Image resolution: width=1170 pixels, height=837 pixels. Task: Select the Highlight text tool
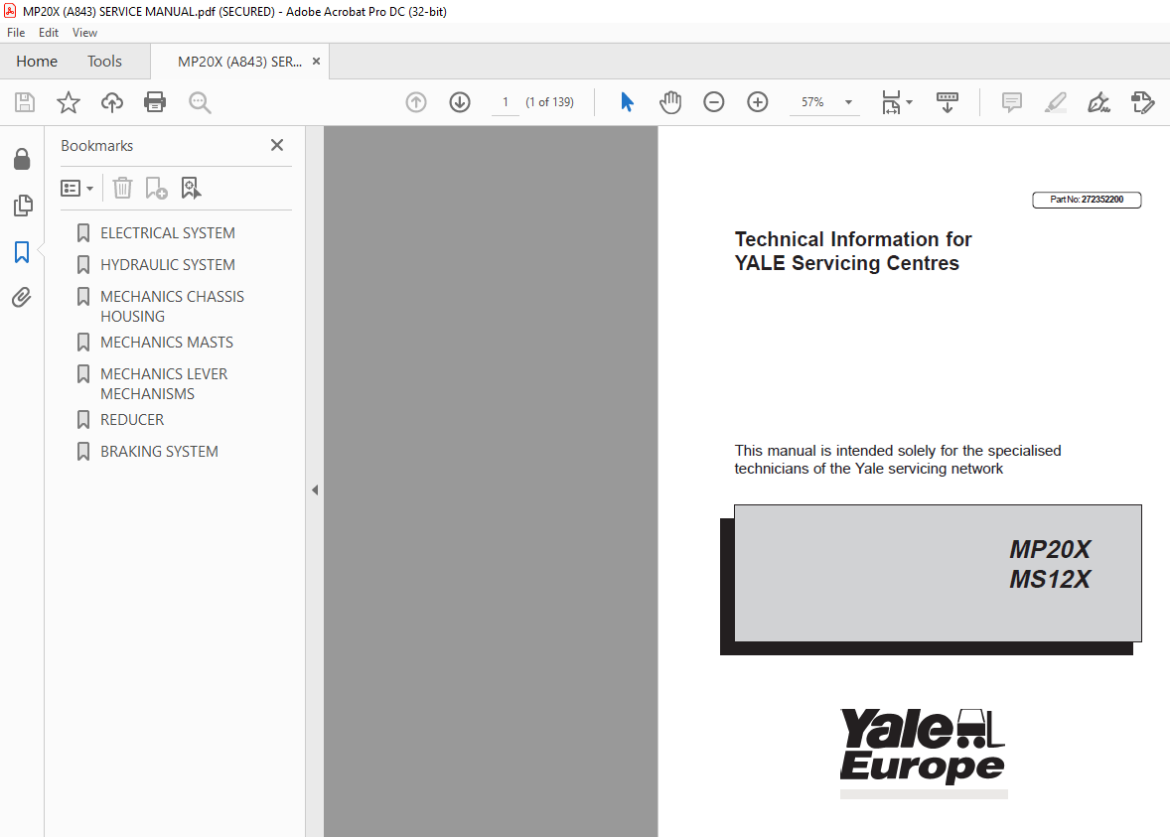[1055, 102]
